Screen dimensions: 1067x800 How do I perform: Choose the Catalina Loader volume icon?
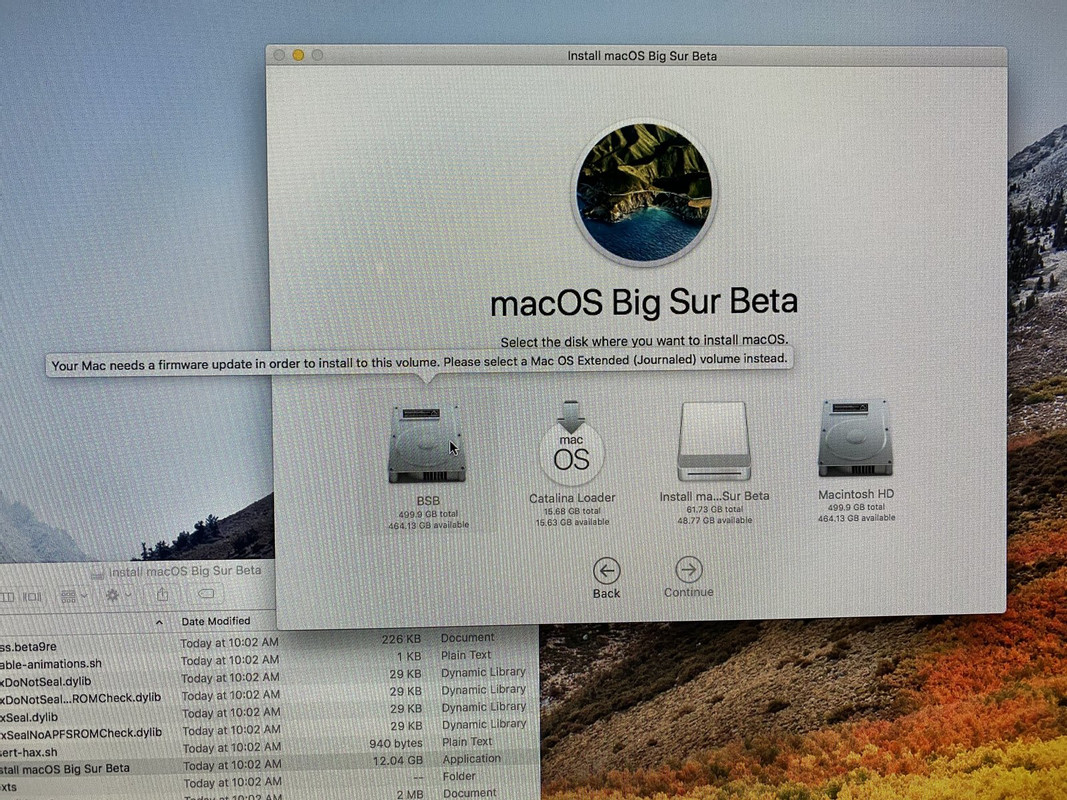pyautogui.click(x=571, y=443)
